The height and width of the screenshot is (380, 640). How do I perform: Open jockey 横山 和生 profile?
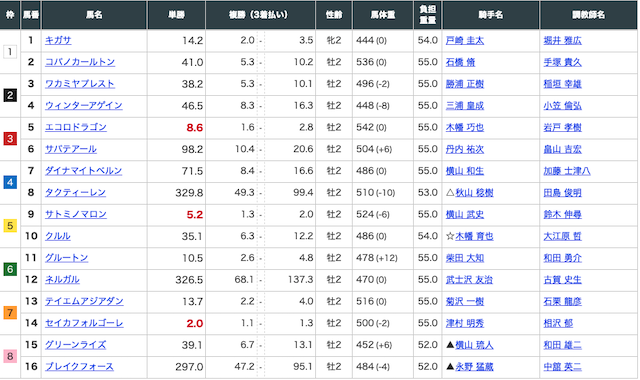tap(464, 171)
